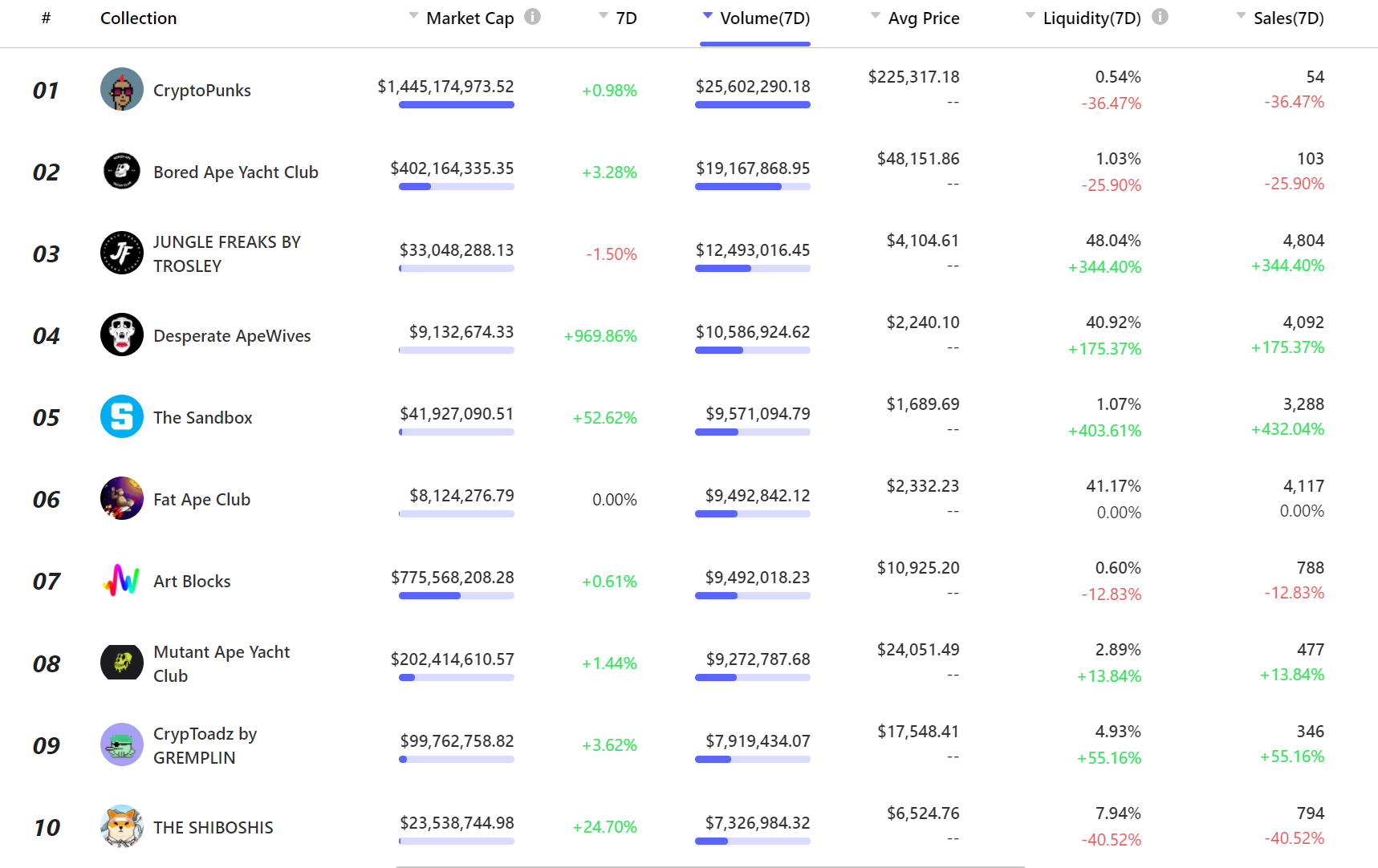Click the 7D column header label
Image resolution: width=1378 pixels, height=868 pixels.
(626, 18)
